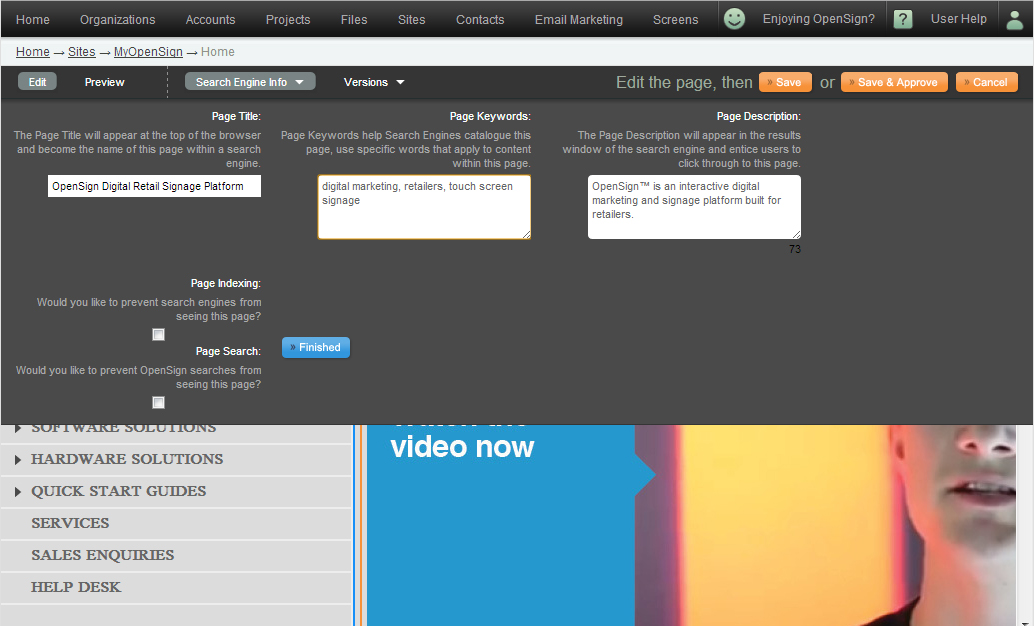Viewport: 1034px width, 626px height.
Task: Open the Email Marketing menu
Action: click(x=578, y=19)
